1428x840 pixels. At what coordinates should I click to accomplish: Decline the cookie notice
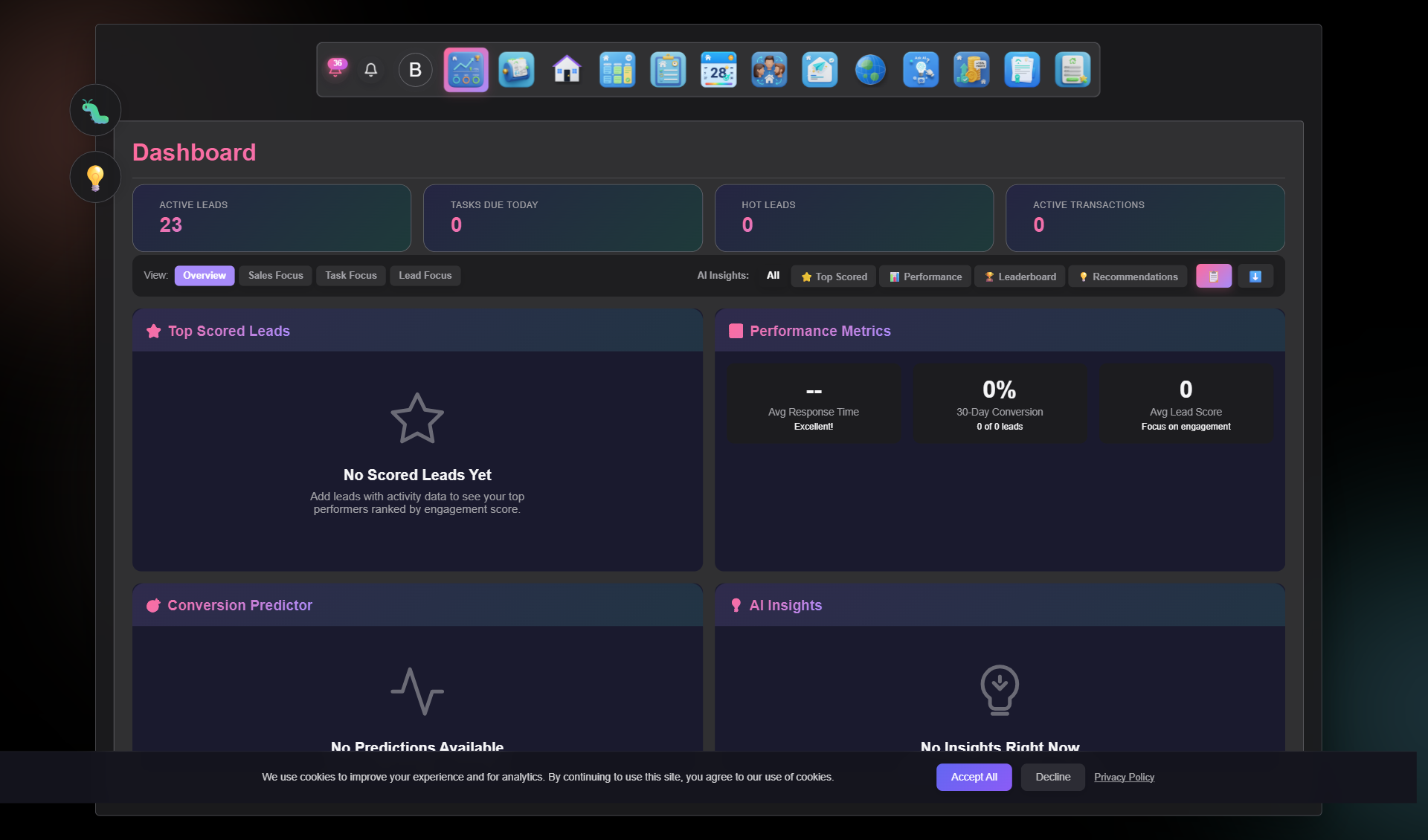1052,777
